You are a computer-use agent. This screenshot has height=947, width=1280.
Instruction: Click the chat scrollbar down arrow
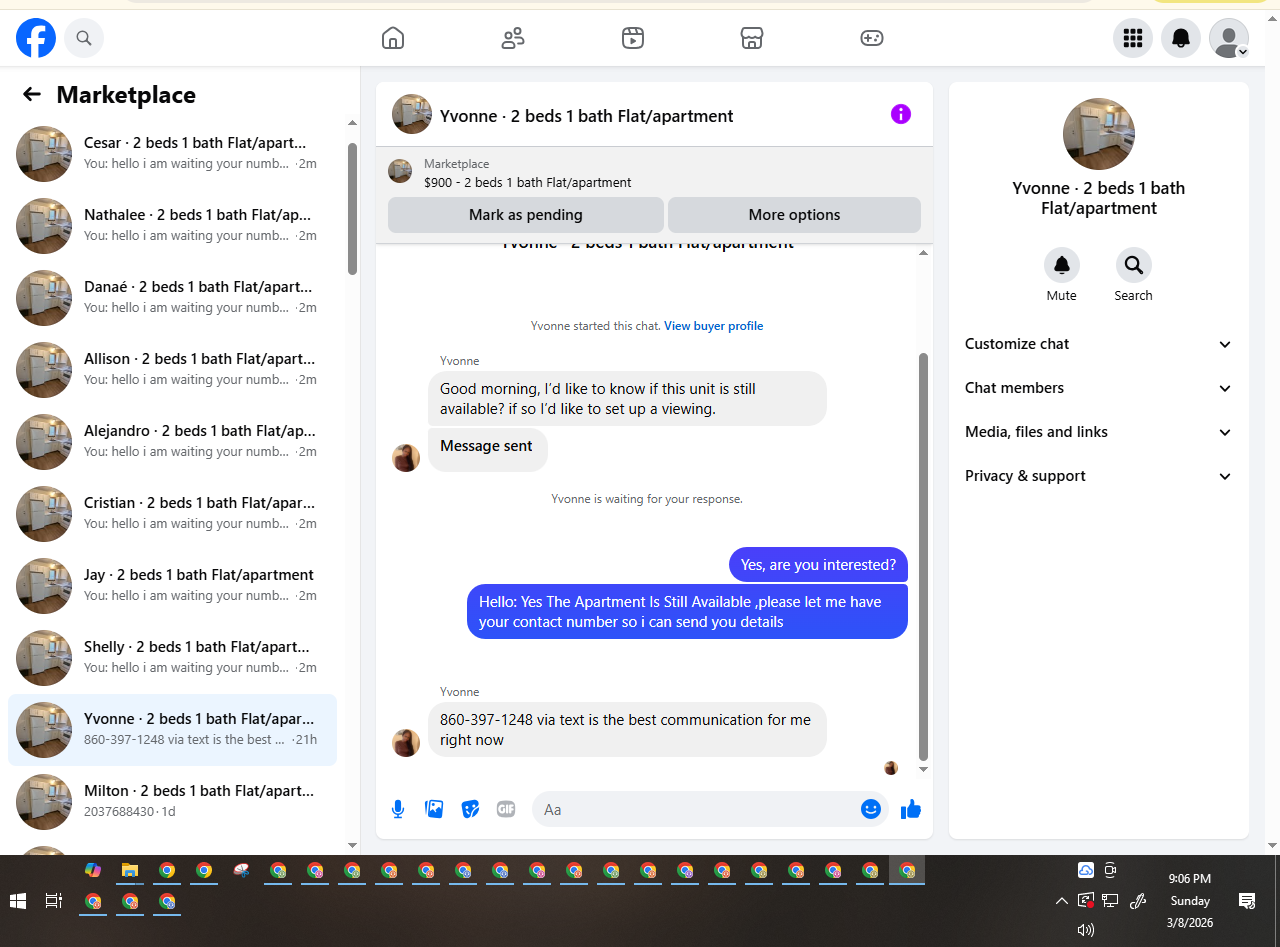pyautogui.click(x=923, y=769)
